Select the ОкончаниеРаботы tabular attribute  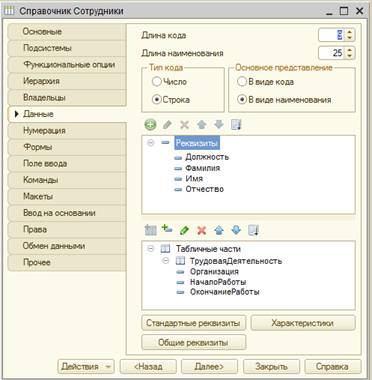click(x=225, y=292)
